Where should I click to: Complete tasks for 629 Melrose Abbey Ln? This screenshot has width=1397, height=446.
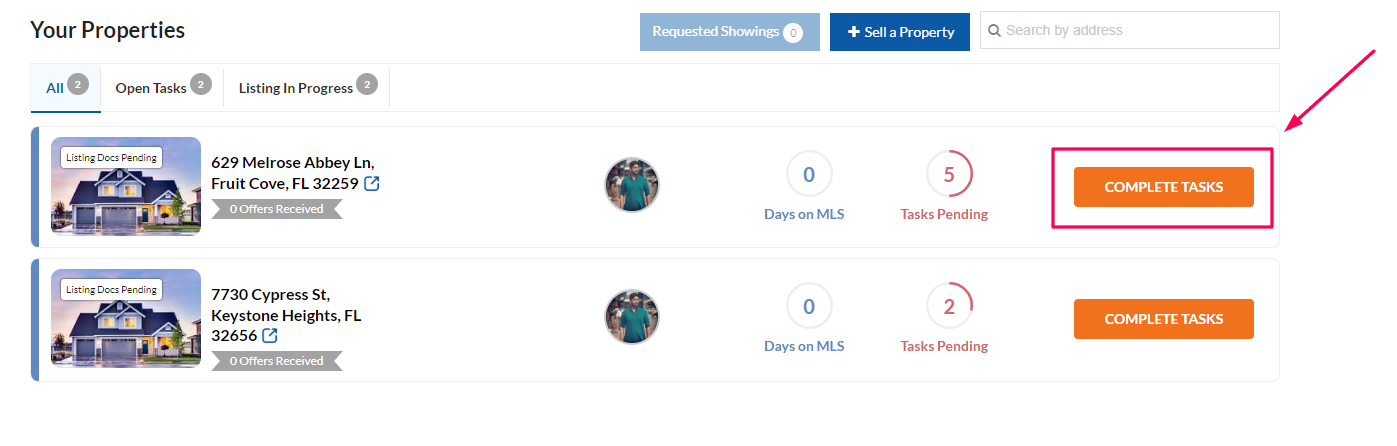pyautogui.click(x=1163, y=187)
